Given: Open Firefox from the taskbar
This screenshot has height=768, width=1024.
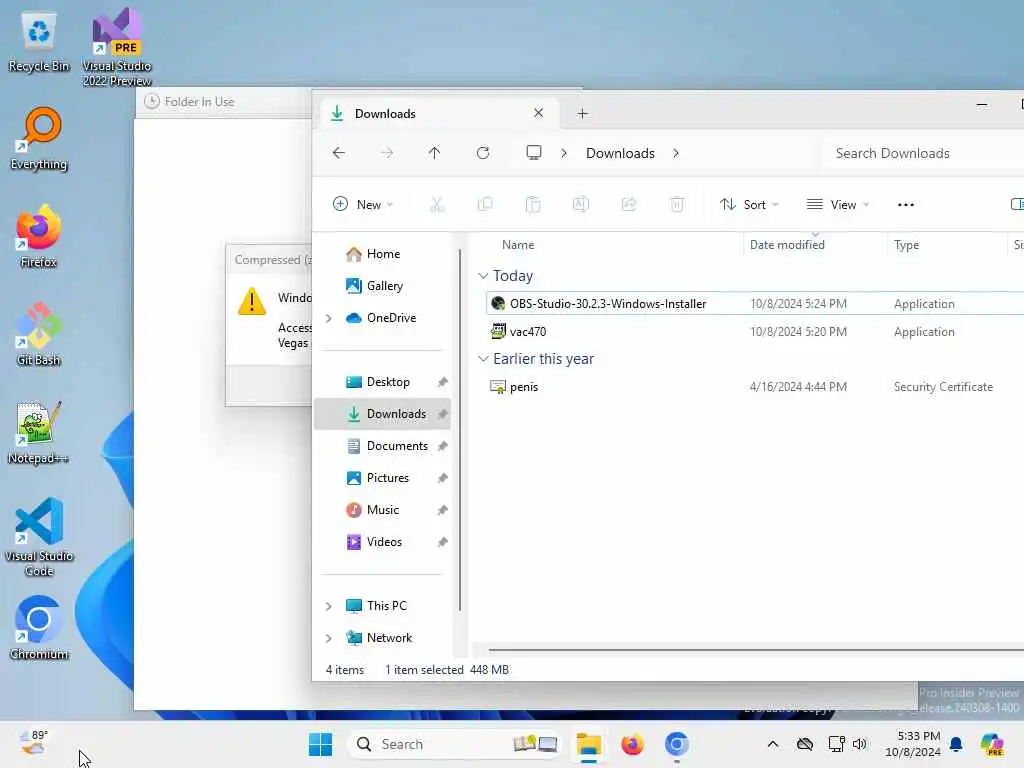Looking at the screenshot, I should coord(632,744).
